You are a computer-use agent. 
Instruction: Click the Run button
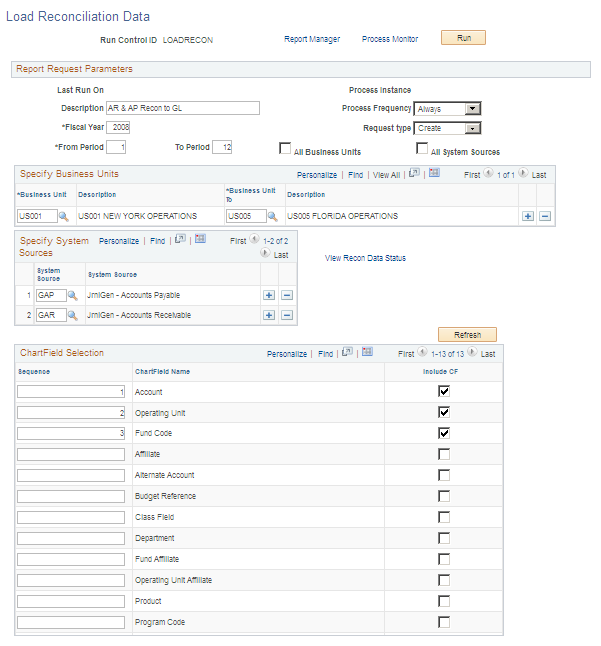463,37
